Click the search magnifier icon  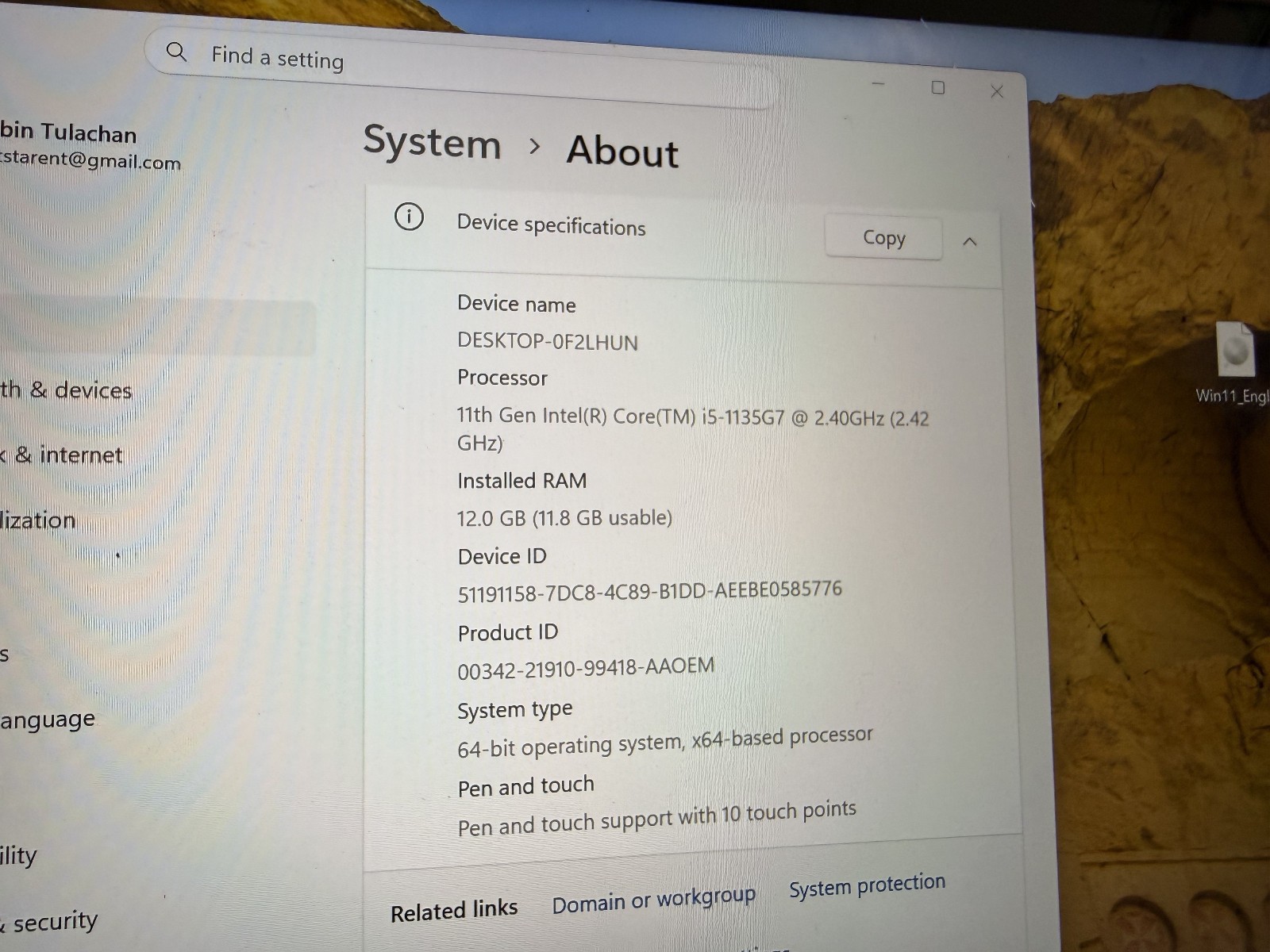[176, 52]
